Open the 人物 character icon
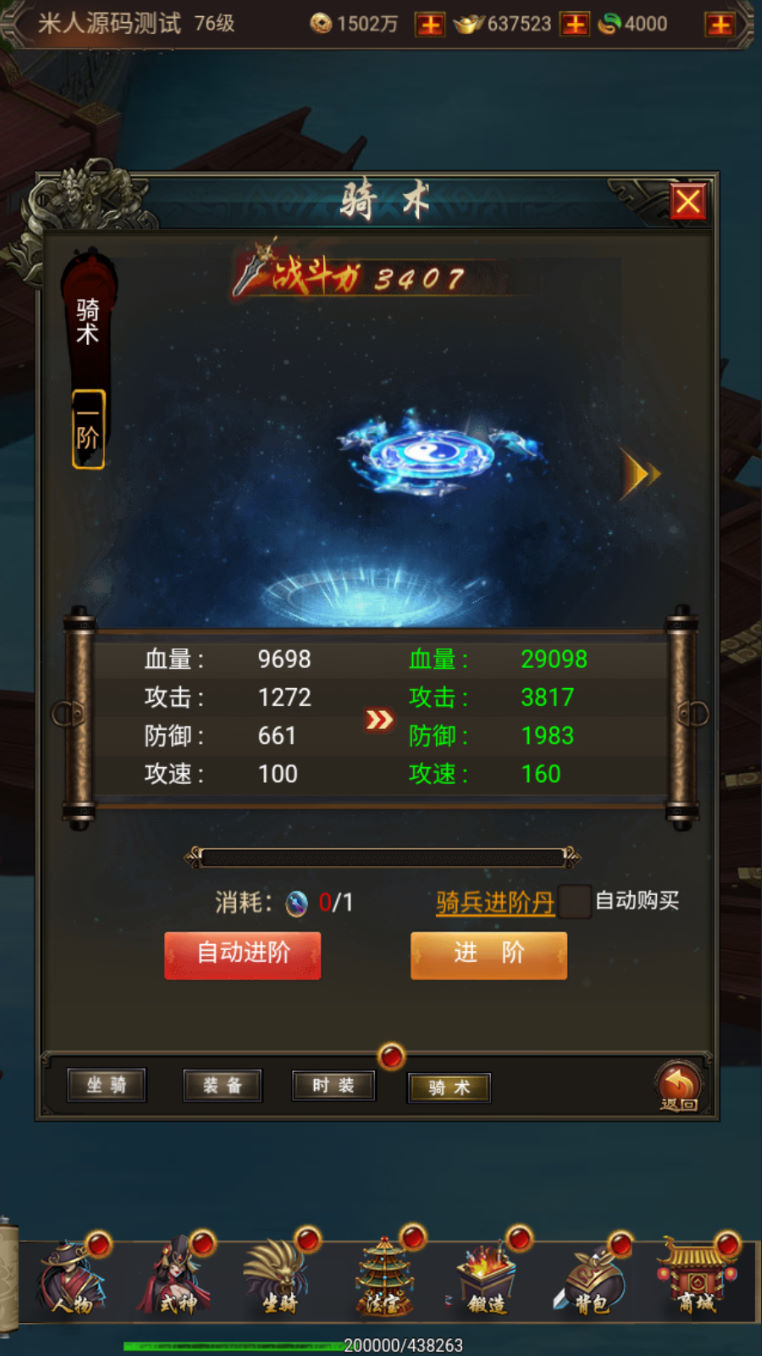Image resolution: width=762 pixels, height=1356 pixels. [x=70, y=1278]
